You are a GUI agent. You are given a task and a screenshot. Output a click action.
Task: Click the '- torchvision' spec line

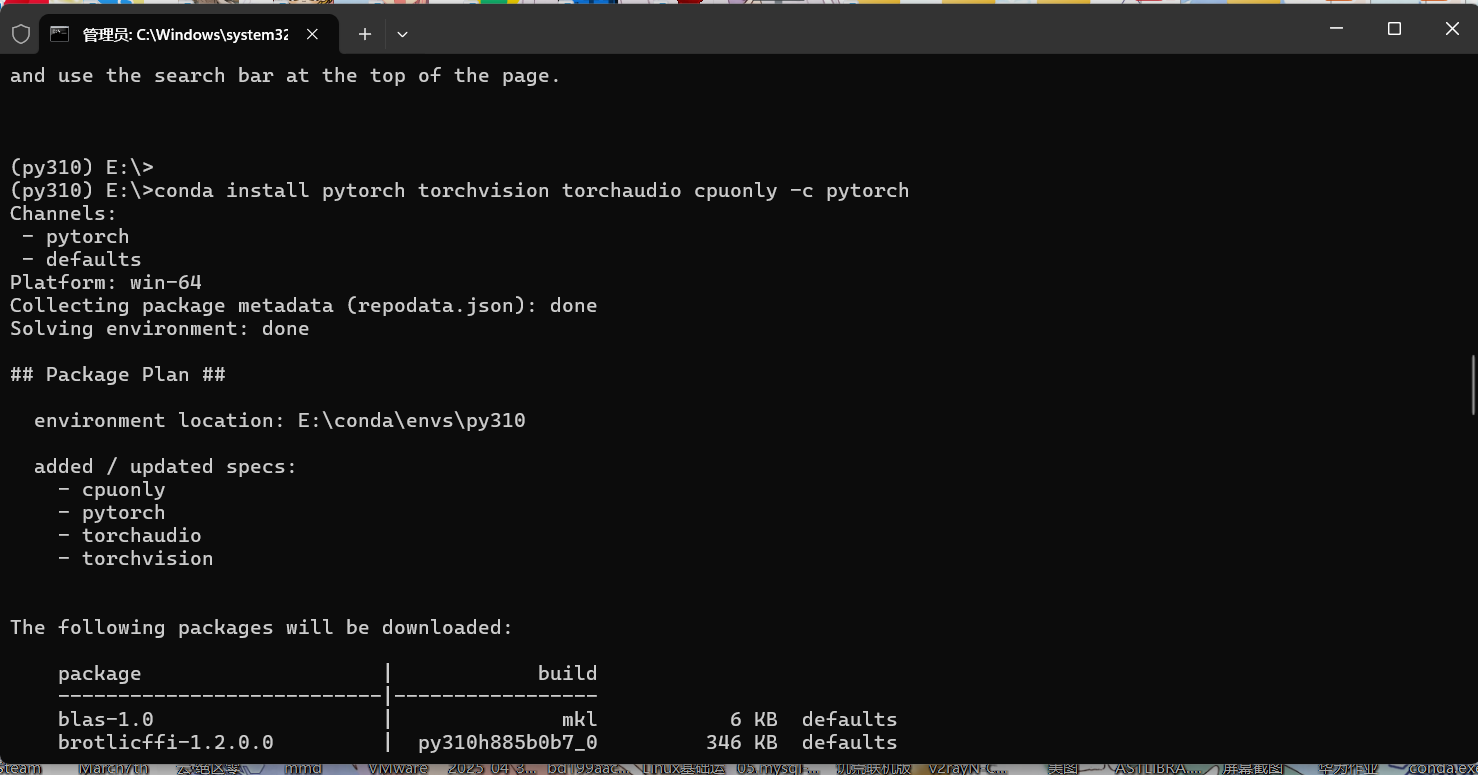pos(136,558)
